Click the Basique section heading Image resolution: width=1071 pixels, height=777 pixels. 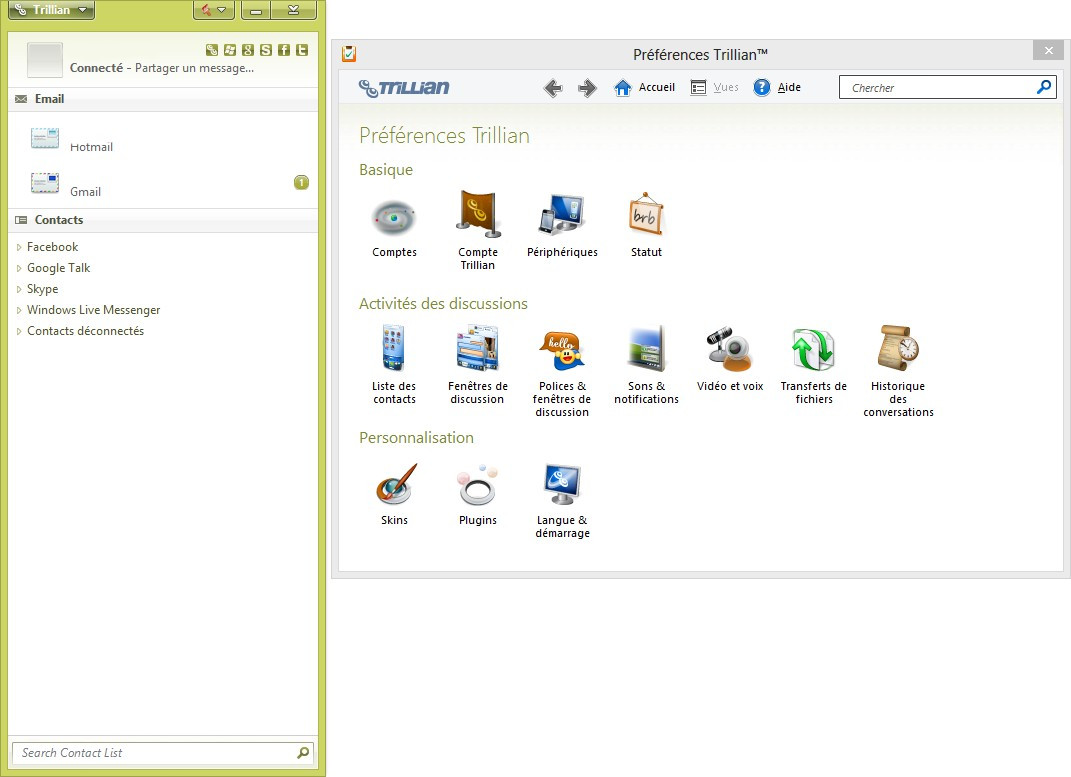click(386, 170)
